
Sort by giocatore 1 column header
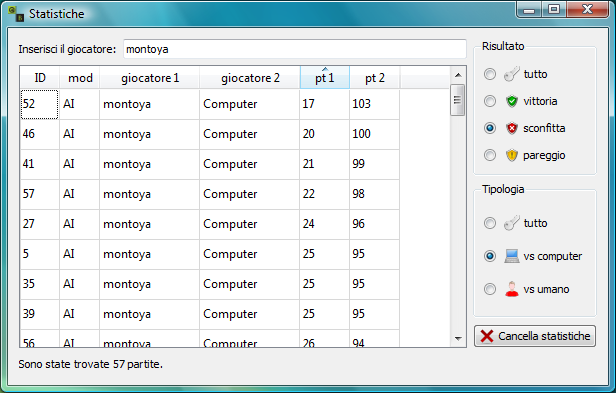150,77
